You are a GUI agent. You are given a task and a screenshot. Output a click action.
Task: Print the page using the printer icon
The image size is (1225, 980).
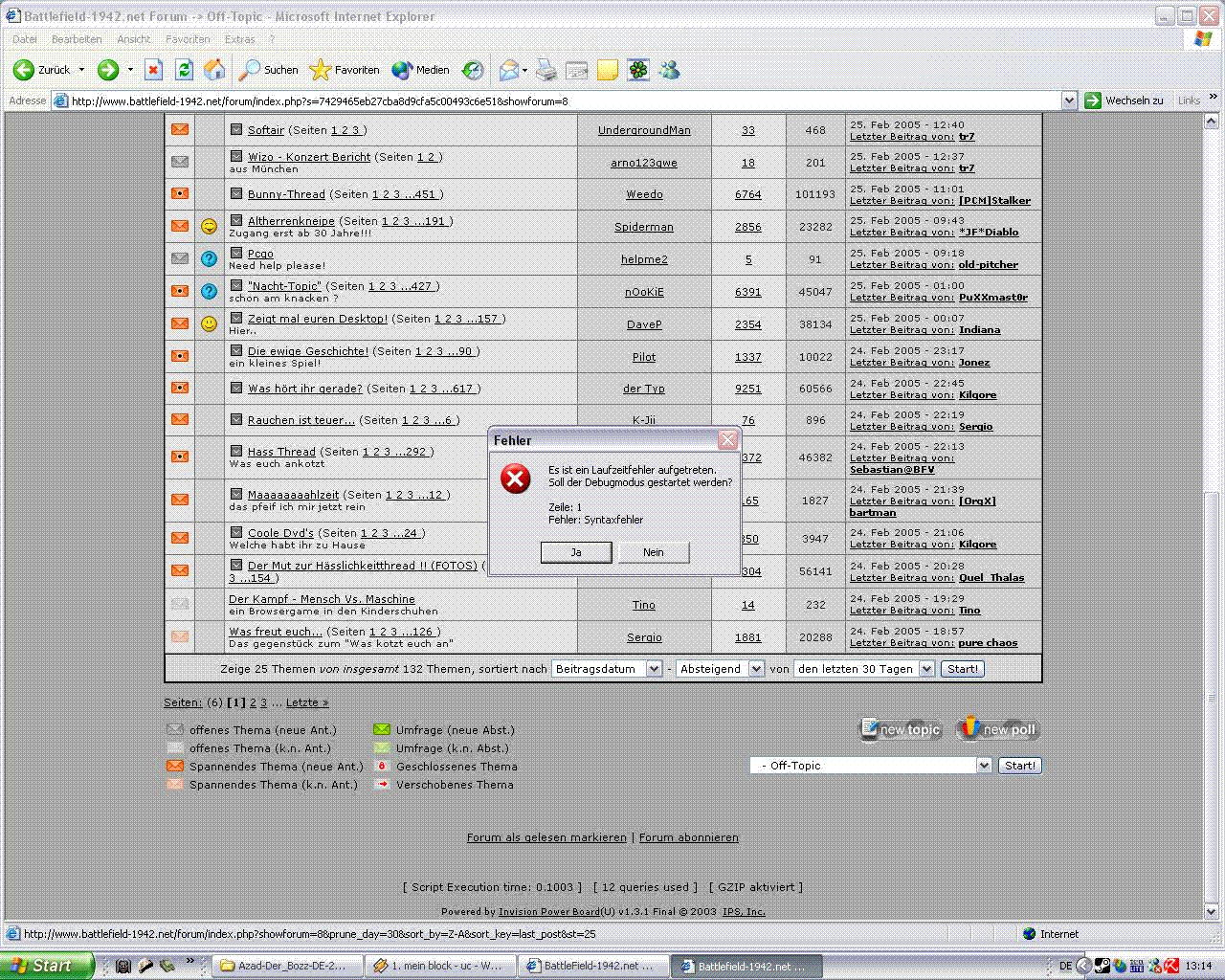tap(546, 70)
